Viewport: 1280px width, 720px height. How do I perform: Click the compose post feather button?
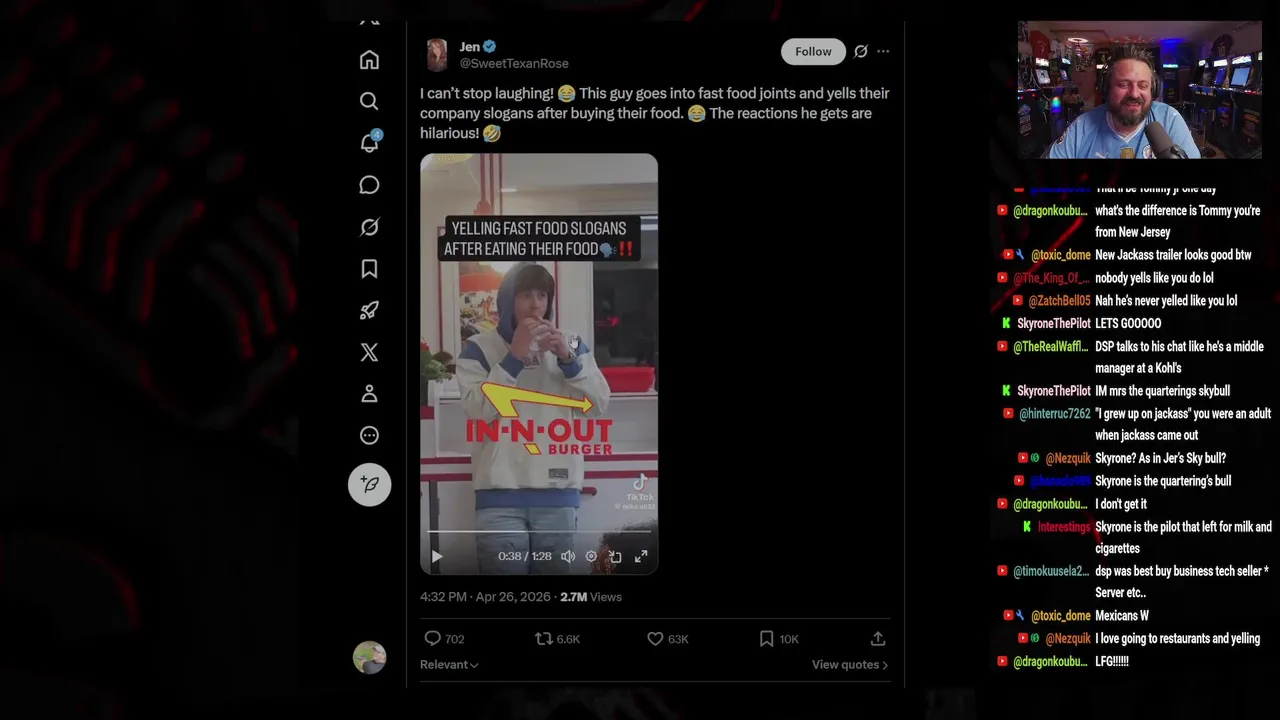(369, 484)
